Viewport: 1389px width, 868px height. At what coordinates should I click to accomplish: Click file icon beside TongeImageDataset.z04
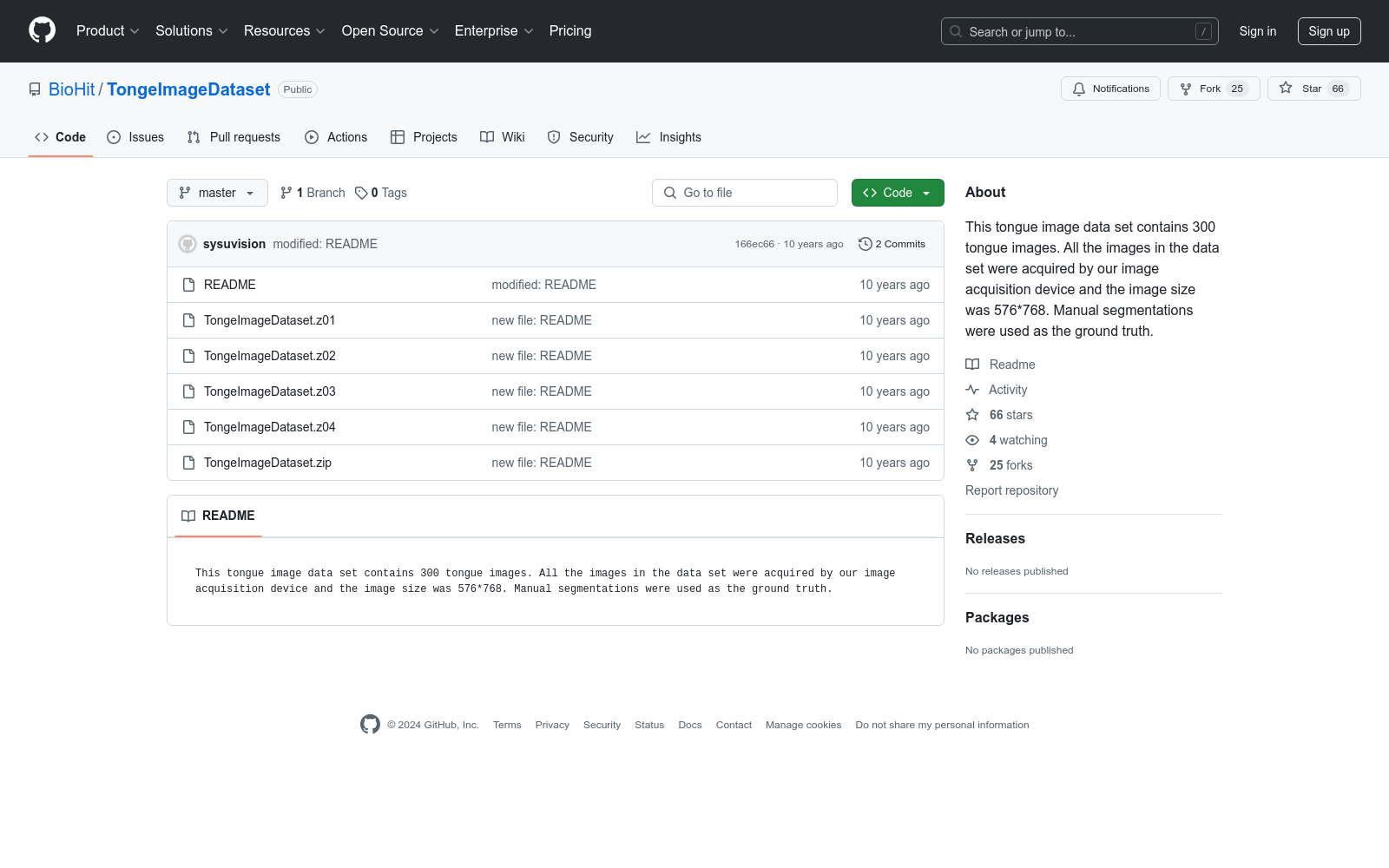(188, 427)
